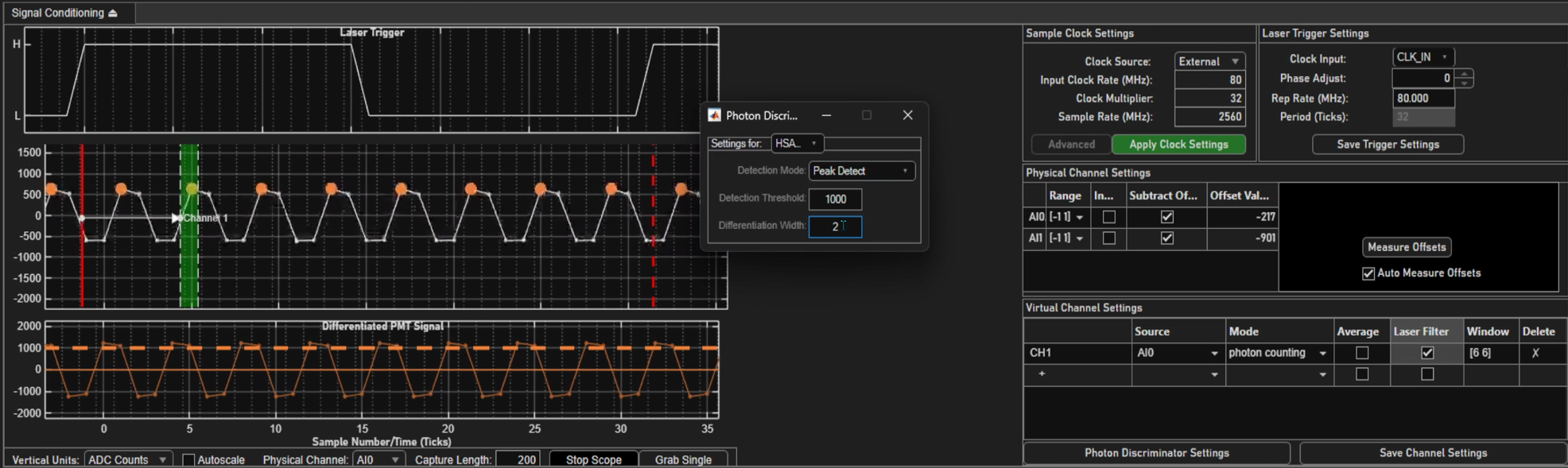The height and width of the screenshot is (468, 1568).
Task: Enable the Autoscale checkbox
Action: 188,460
